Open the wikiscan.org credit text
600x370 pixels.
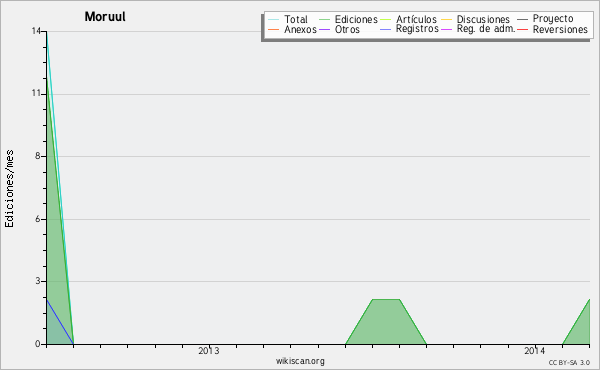[x=300, y=361]
